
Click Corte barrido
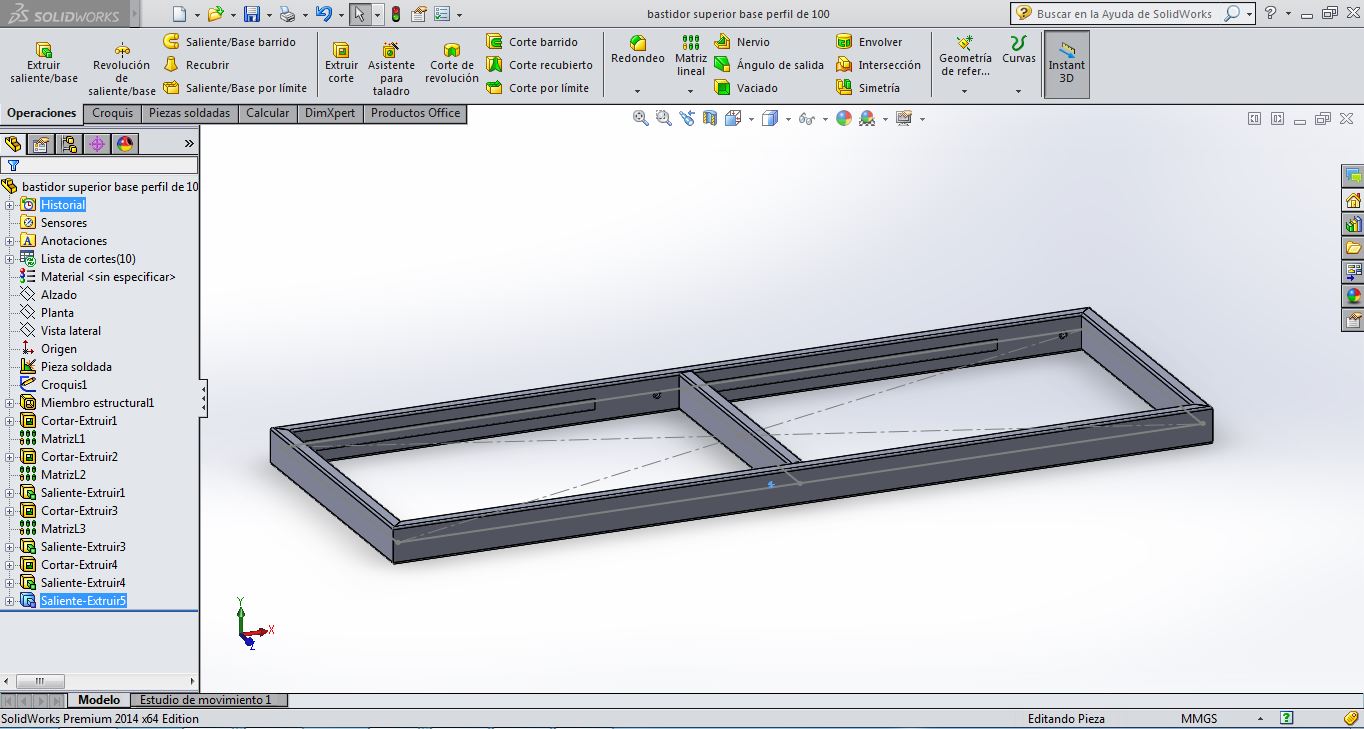click(x=532, y=42)
